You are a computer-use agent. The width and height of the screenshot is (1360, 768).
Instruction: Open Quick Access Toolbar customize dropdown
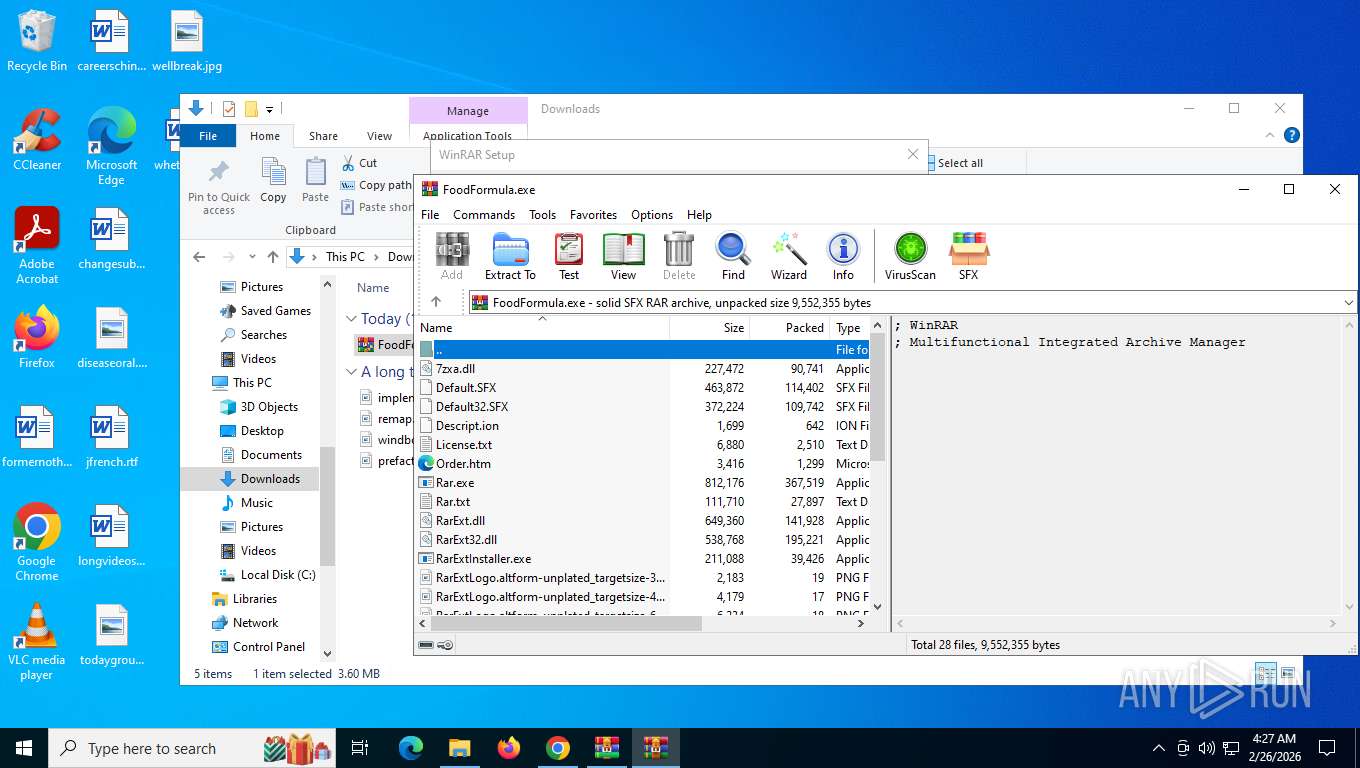coord(269,109)
